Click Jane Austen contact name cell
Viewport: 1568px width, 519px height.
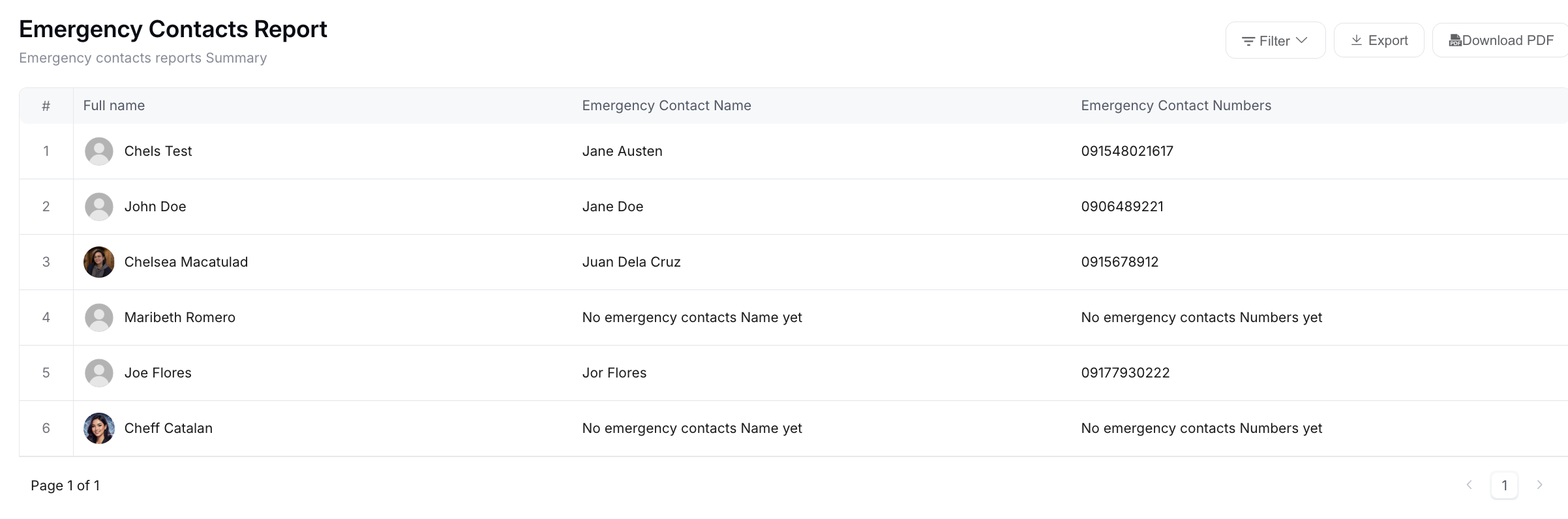(622, 151)
